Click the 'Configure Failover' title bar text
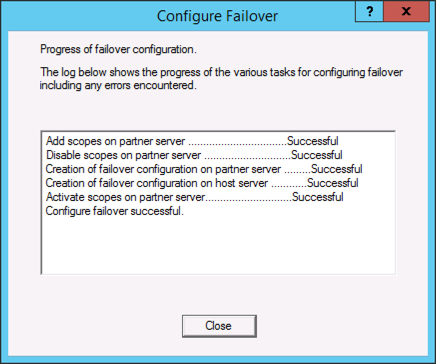Image resolution: width=436 pixels, height=364 pixels. pos(217,16)
